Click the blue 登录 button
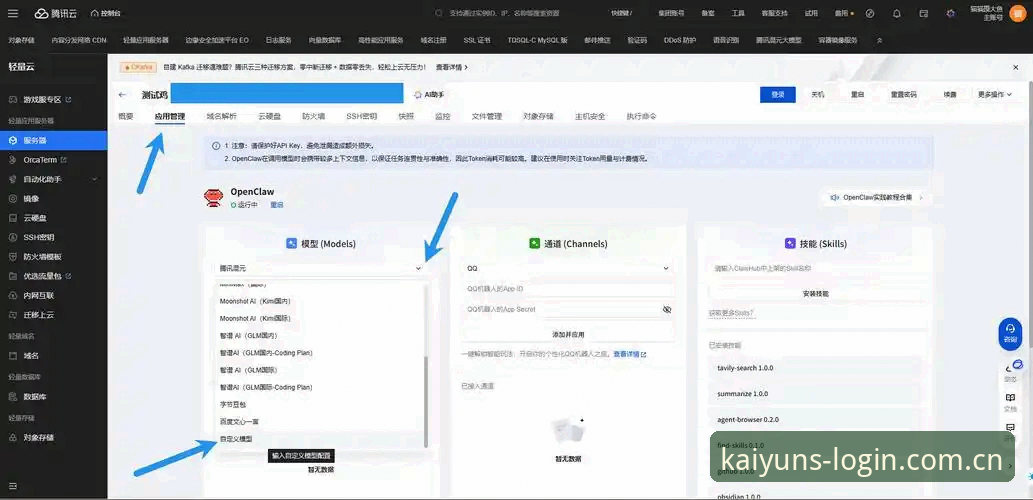Screen dimensions: 1033x500 [777, 95]
